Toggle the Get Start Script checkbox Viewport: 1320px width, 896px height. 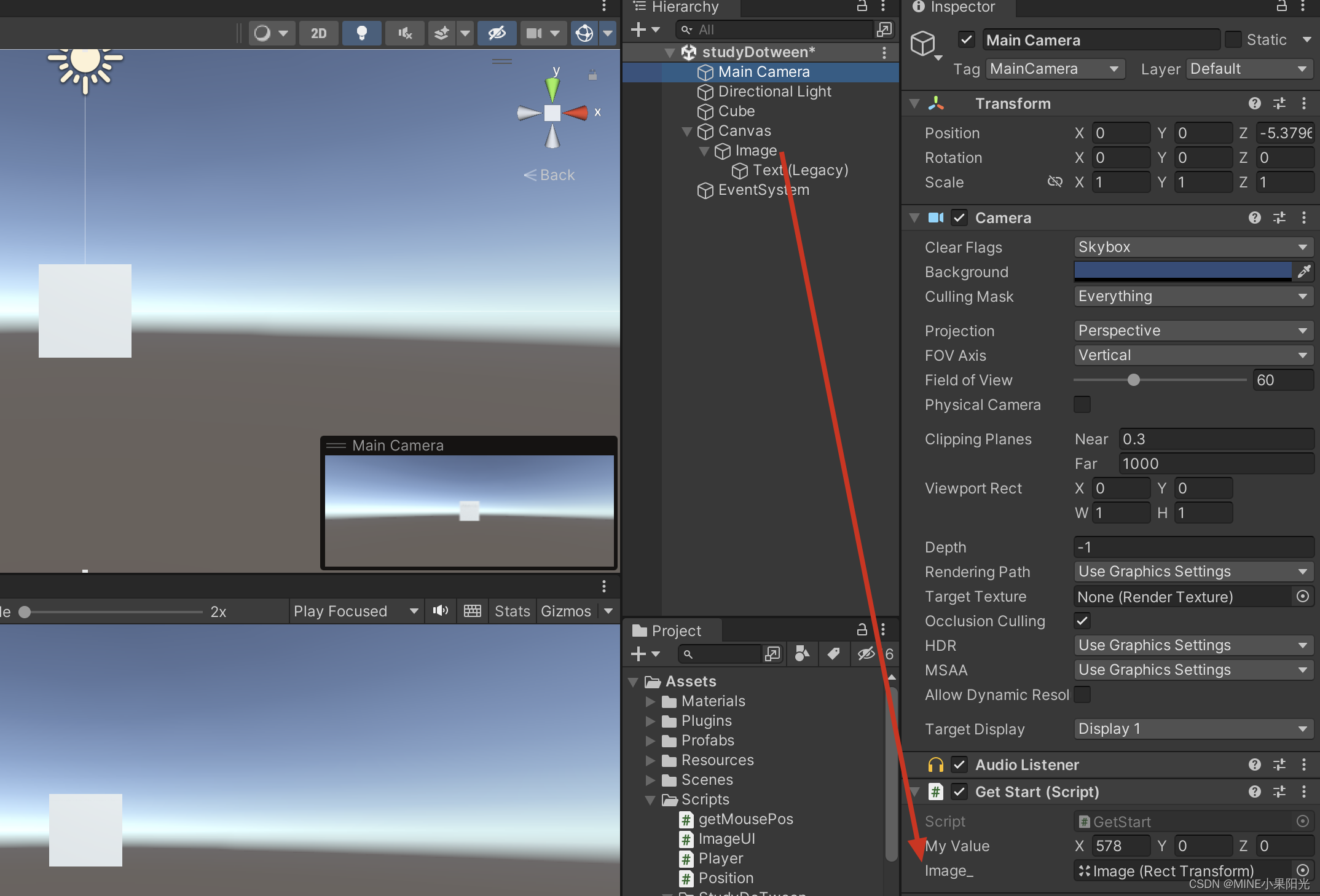[956, 792]
